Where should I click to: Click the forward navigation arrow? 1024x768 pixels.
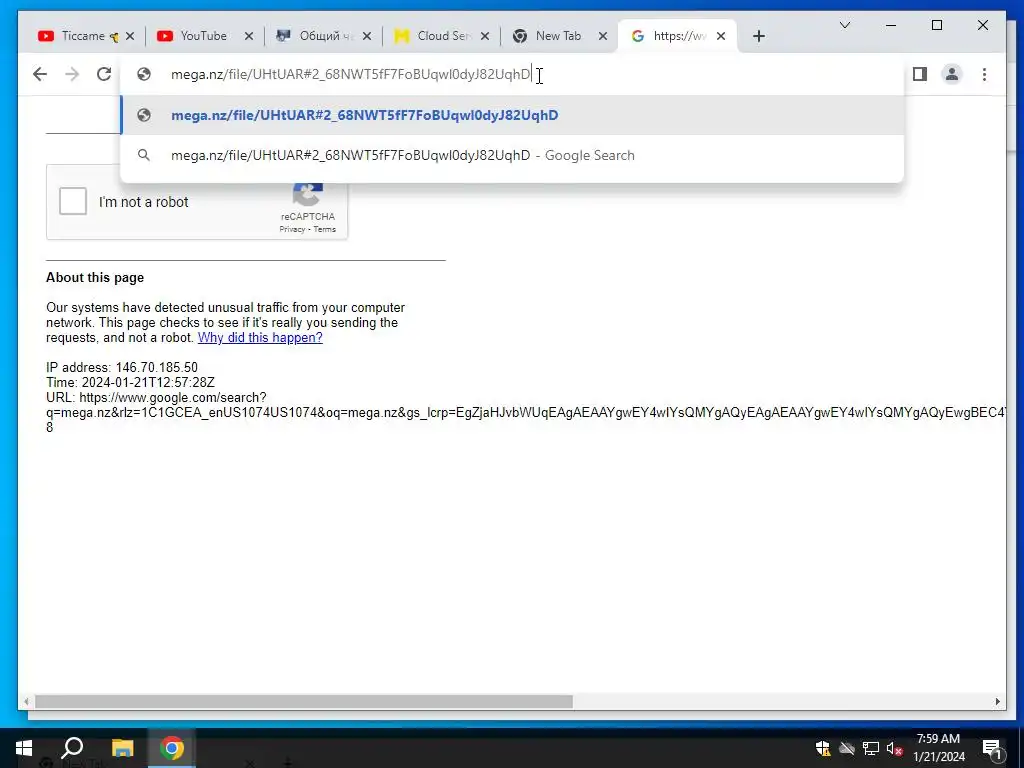click(x=72, y=74)
